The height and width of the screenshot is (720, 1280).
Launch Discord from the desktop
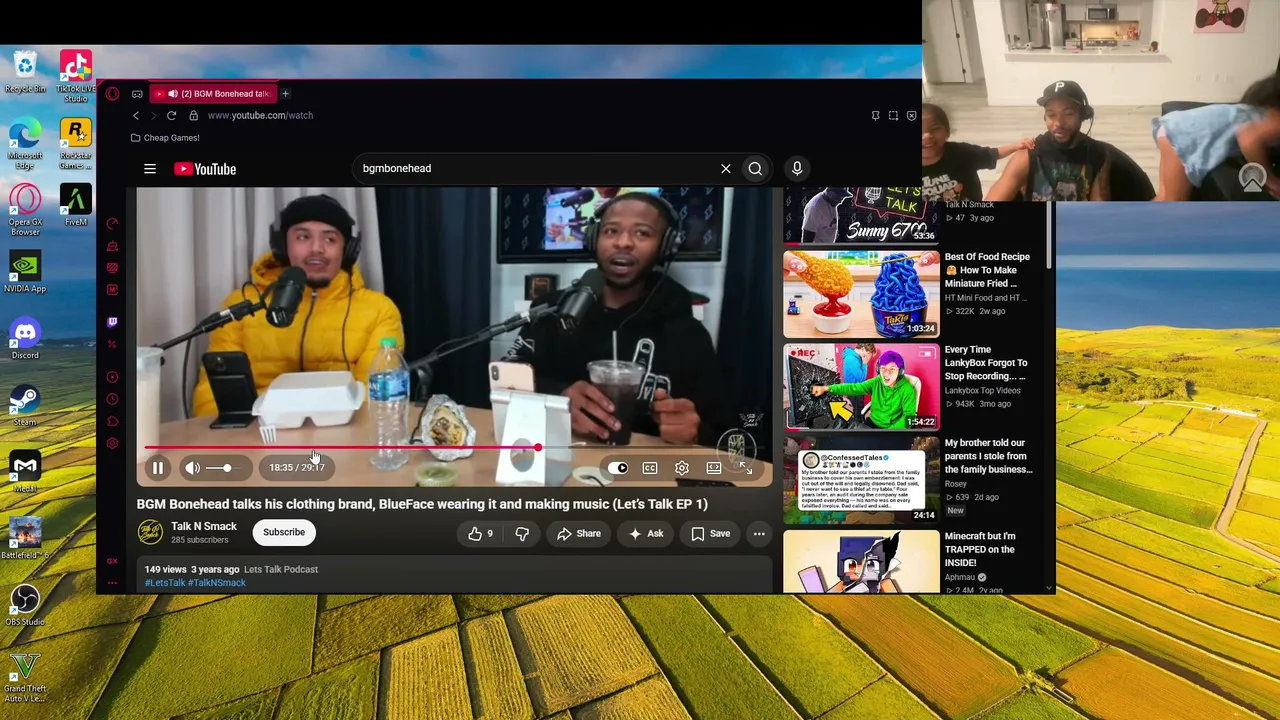point(25,339)
